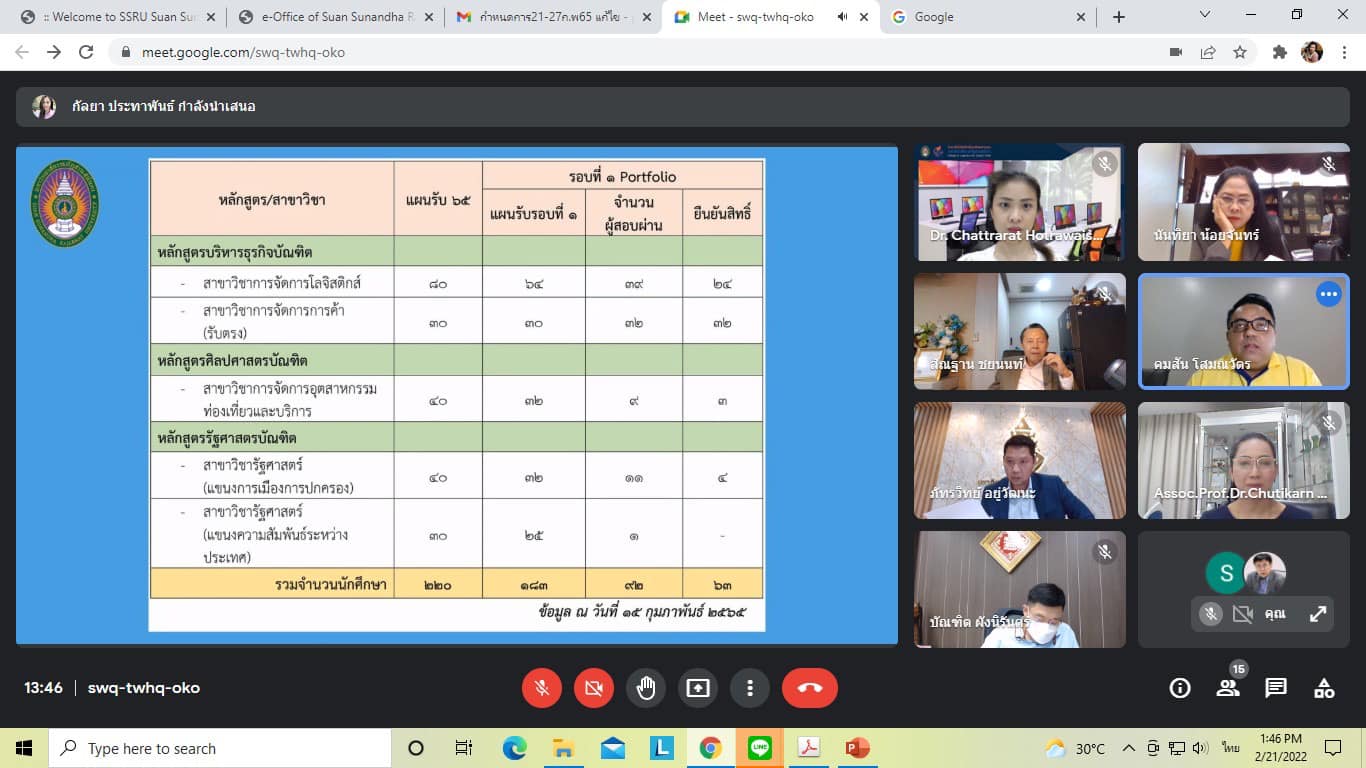Turn on the camera in the call bar
The image size is (1366, 768).
pos(594,688)
